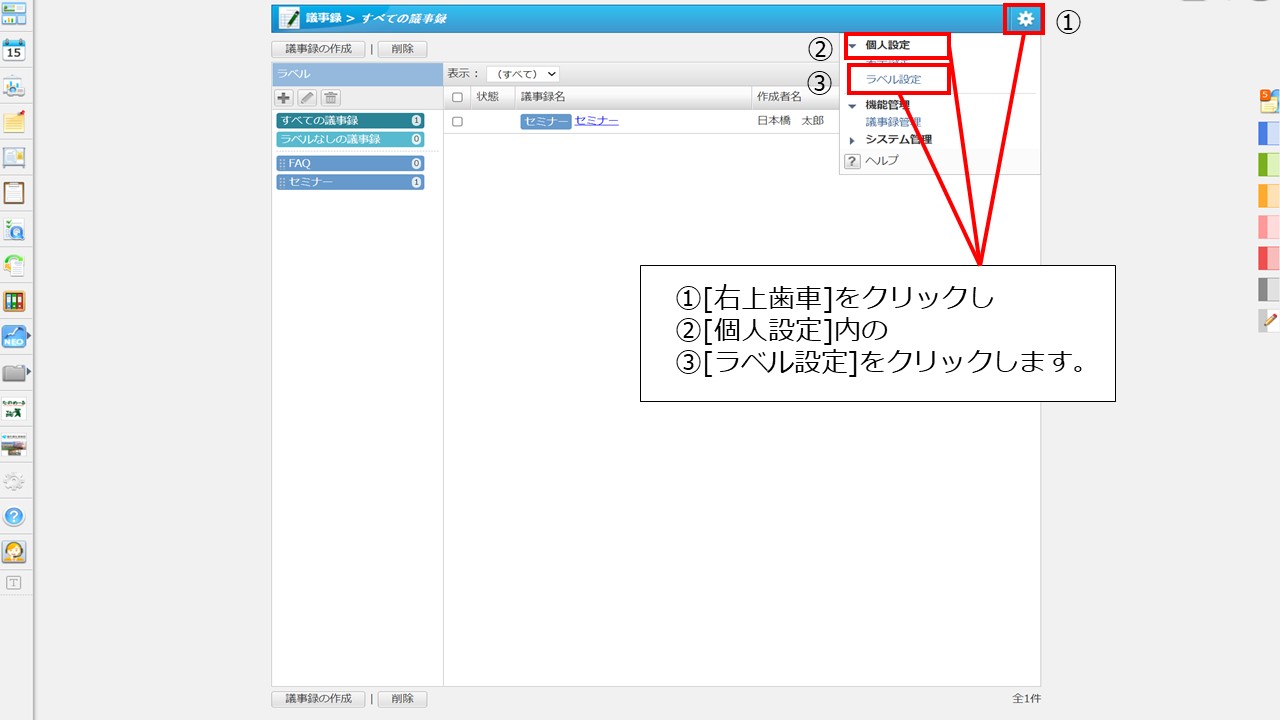Open the NEO chart icon in sidebar

tap(14, 338)
